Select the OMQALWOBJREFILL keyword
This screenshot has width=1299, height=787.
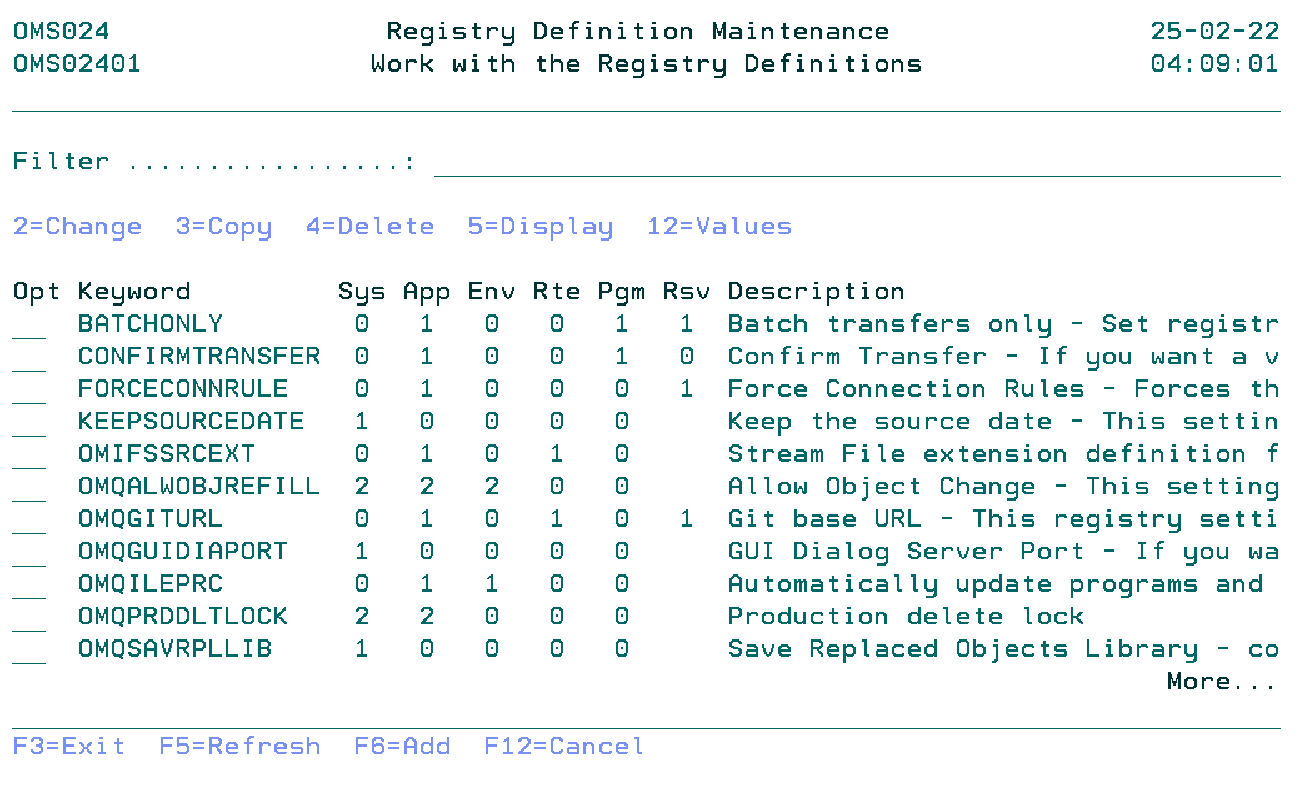click(198, 487)
